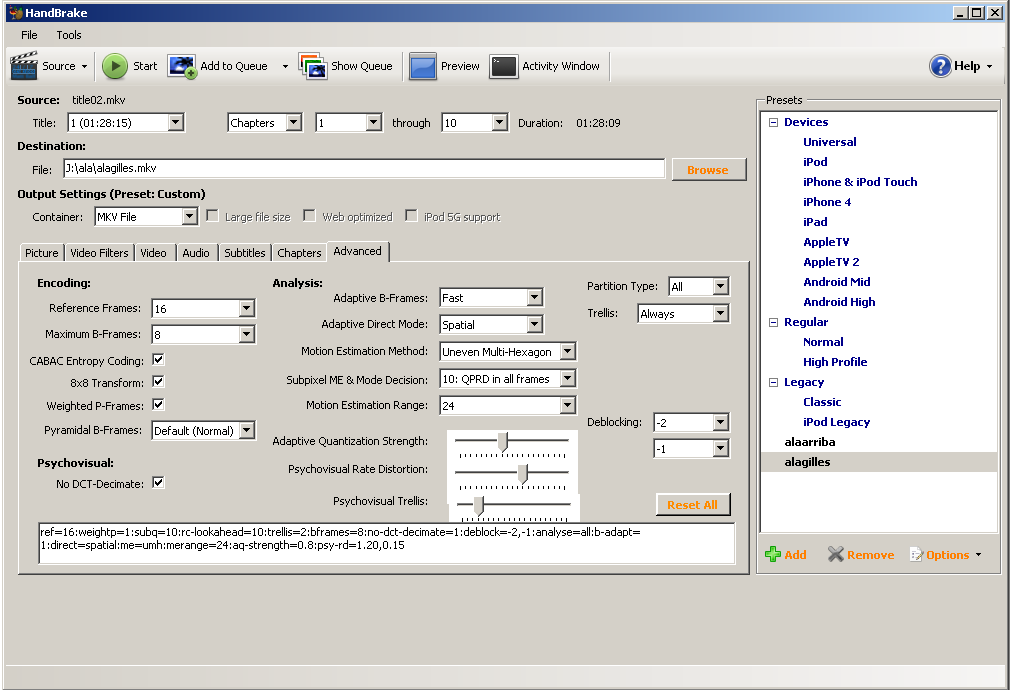
Task: Open the File menu
Action: 29,35
